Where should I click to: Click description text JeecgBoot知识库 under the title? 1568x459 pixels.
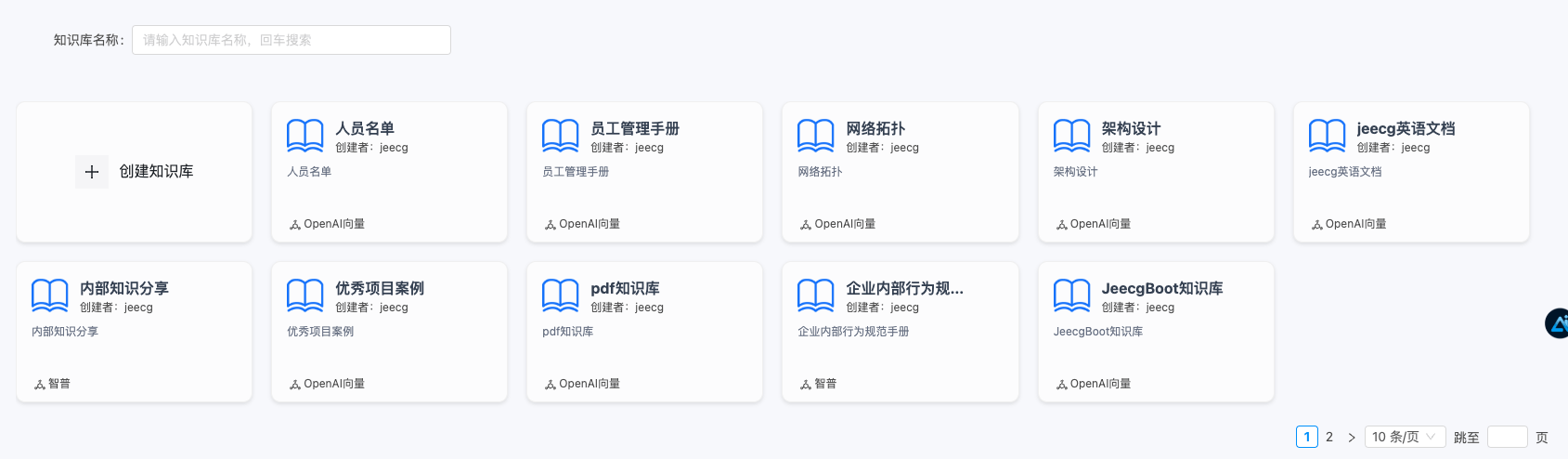tap(1098, 332)
